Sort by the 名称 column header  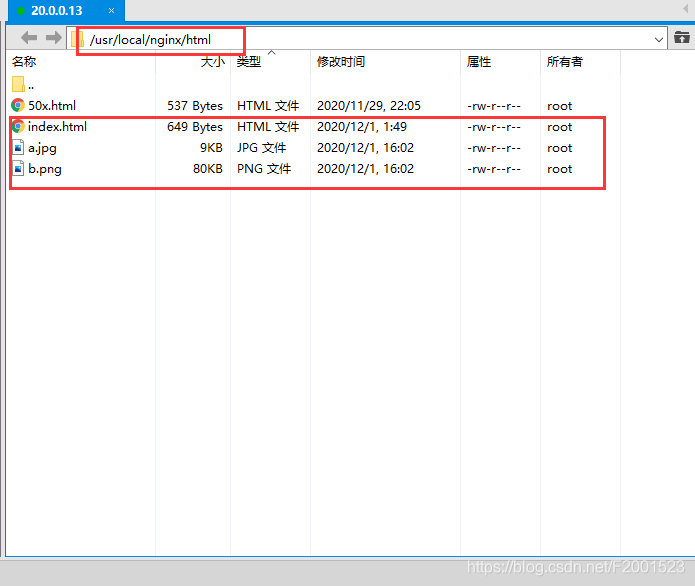pos(24,62)
